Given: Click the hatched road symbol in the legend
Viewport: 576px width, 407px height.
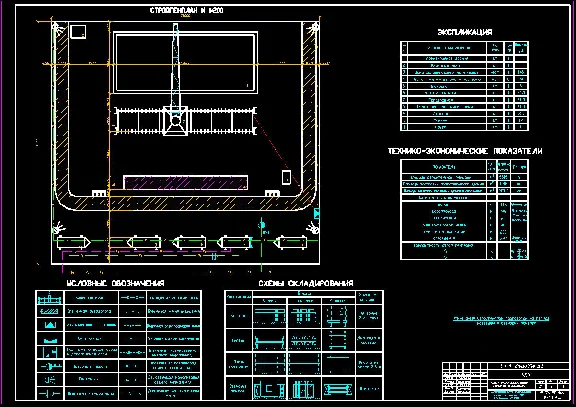Looking at the screenshot, I should click(50, 311).
